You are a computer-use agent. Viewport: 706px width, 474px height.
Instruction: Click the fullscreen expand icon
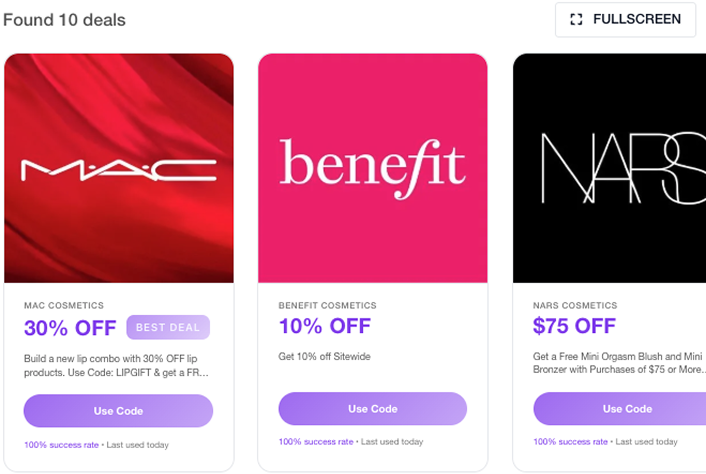[576, 19]
